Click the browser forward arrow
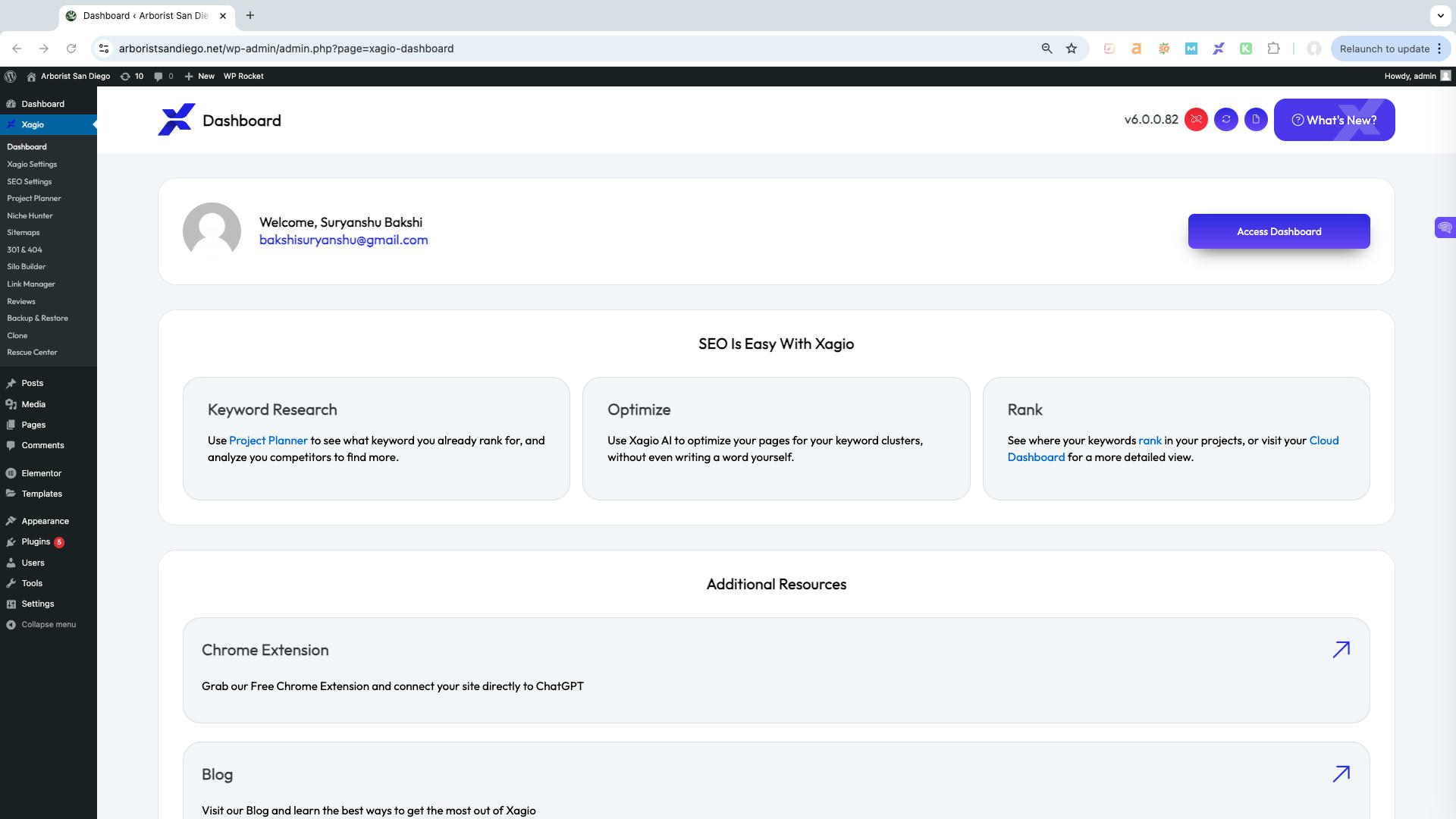1456x819 pixels. click(44, 49)
